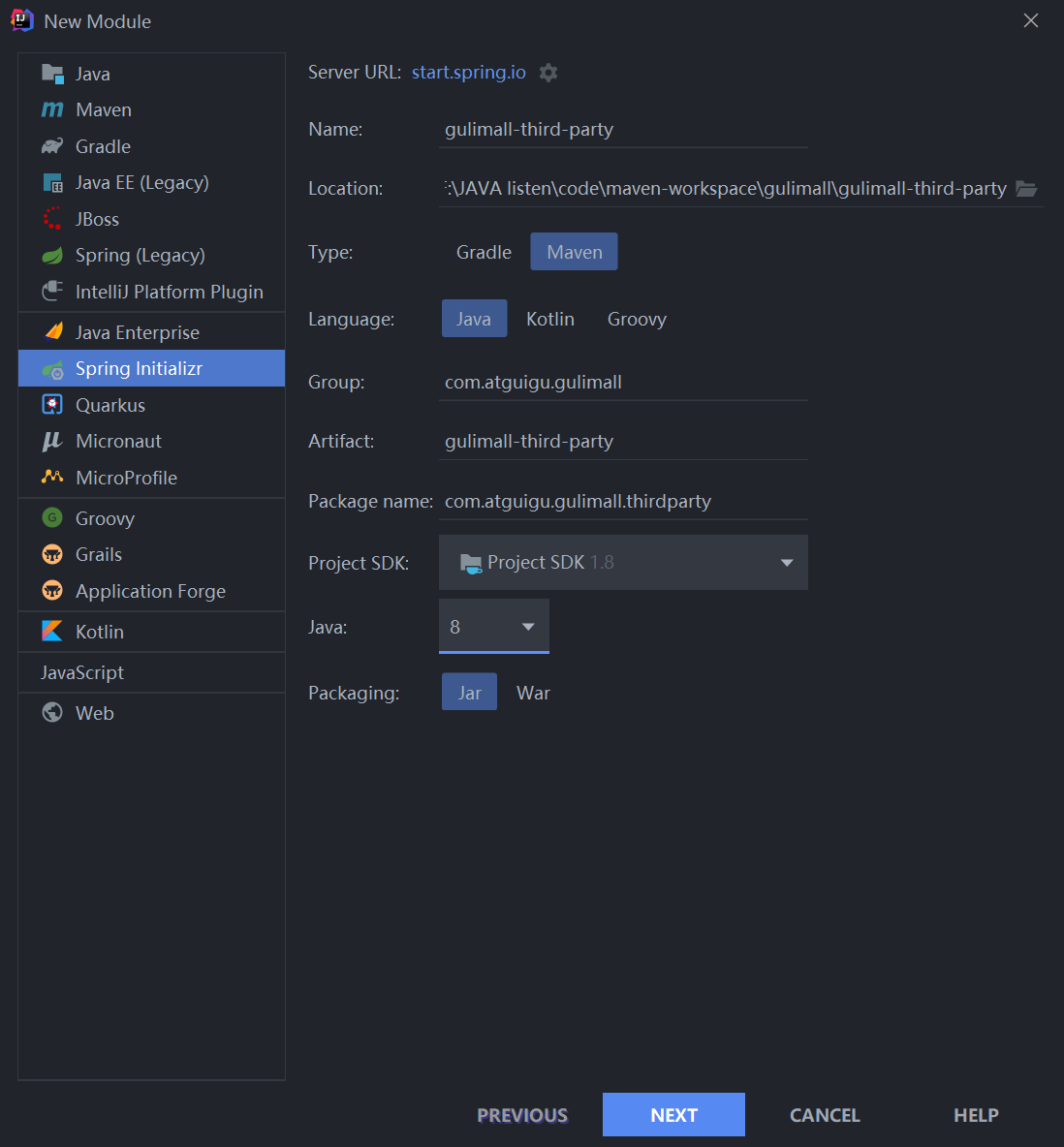Click the Location path field
1064x1147 pixels.
pos(725,189)
